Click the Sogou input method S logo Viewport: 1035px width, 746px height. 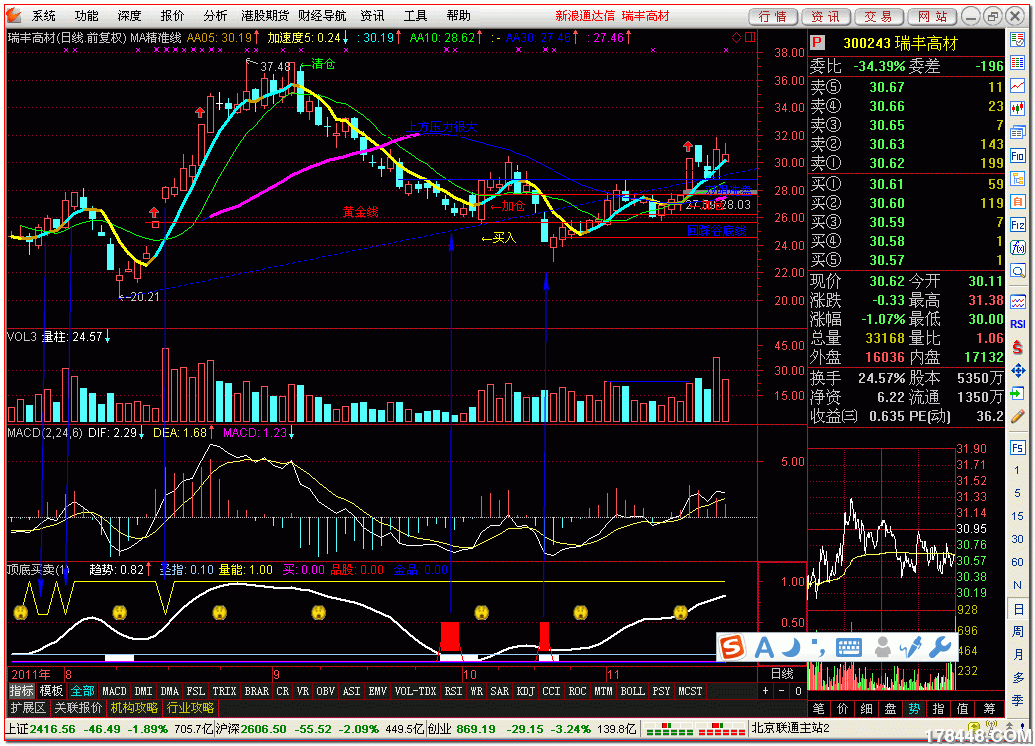click(732, 648)
